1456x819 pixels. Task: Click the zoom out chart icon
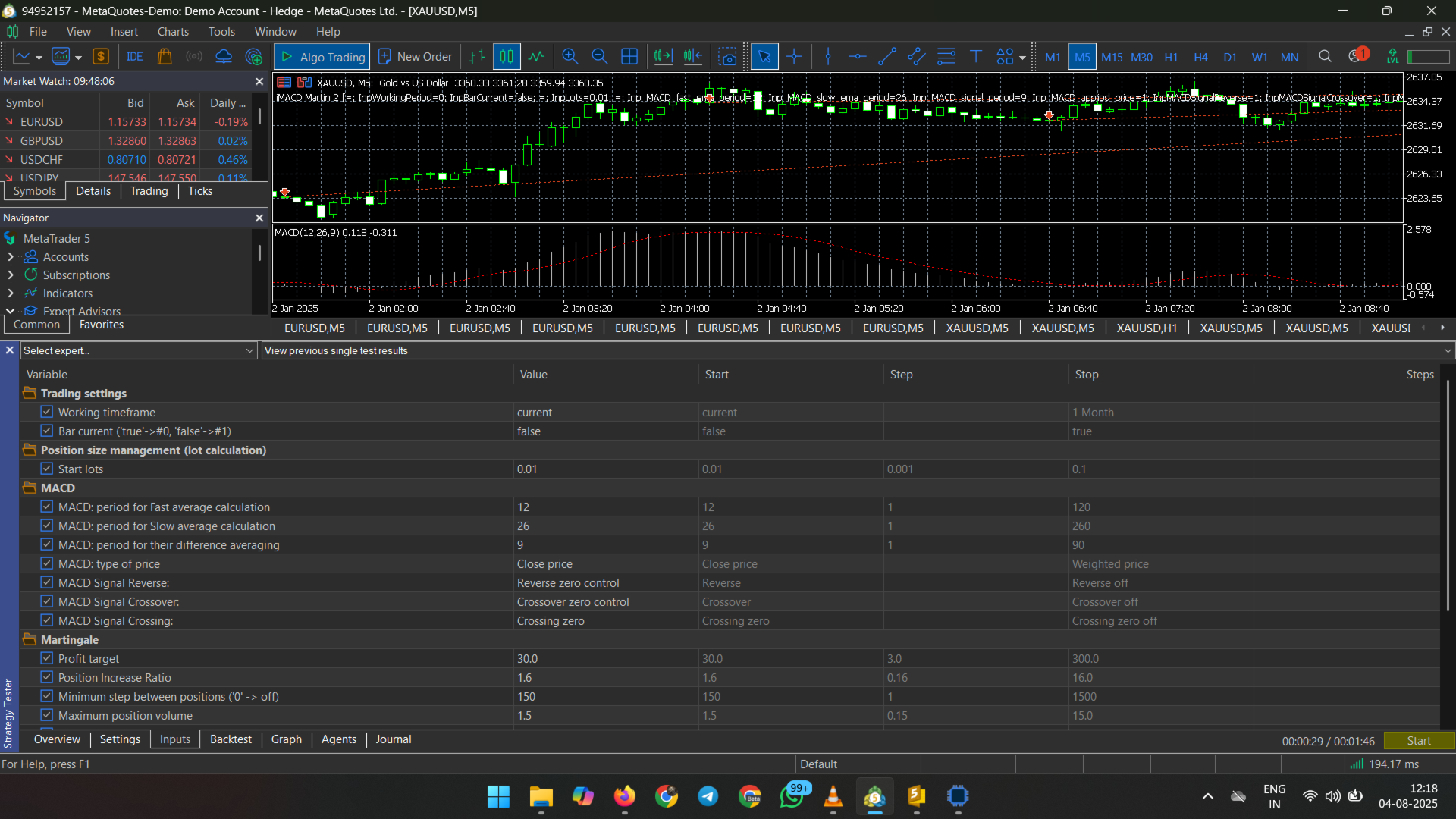pyautogui.click(x=599, y=57)
